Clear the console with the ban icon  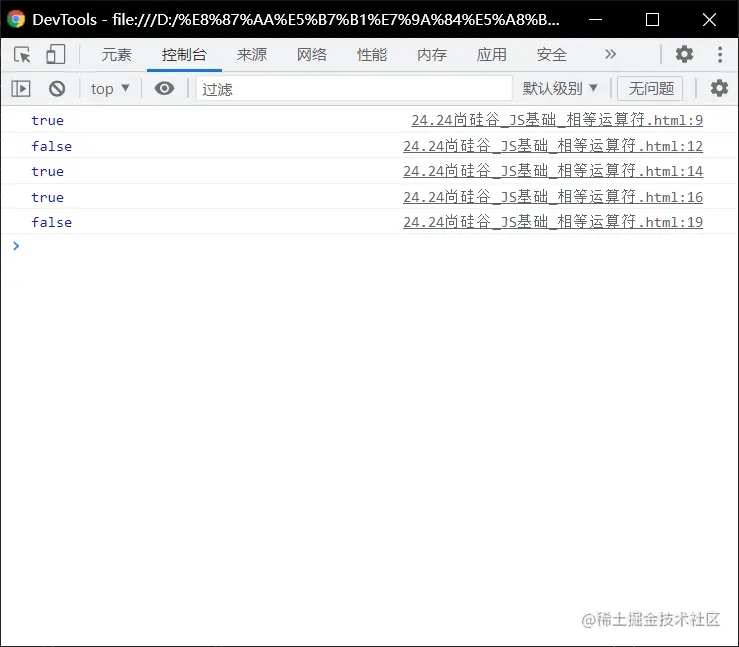pos(57,89)
